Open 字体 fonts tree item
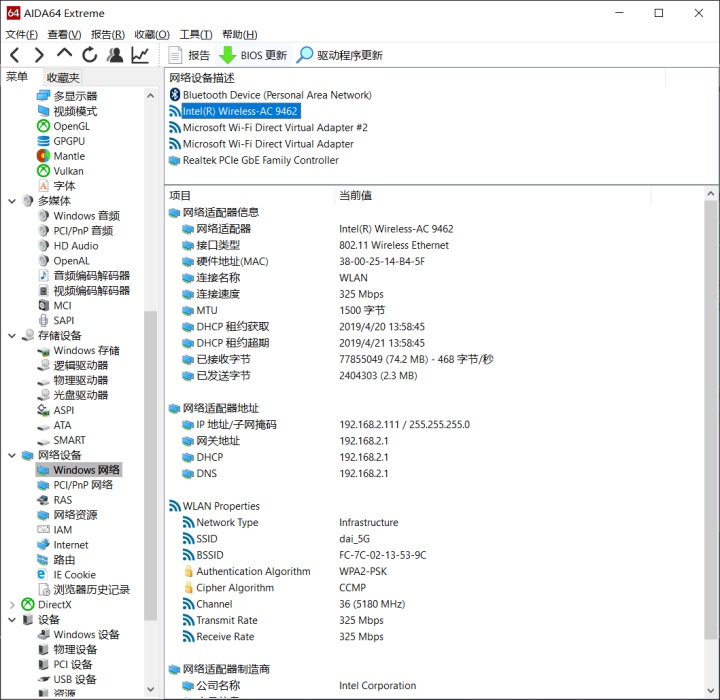 (56, 186)
